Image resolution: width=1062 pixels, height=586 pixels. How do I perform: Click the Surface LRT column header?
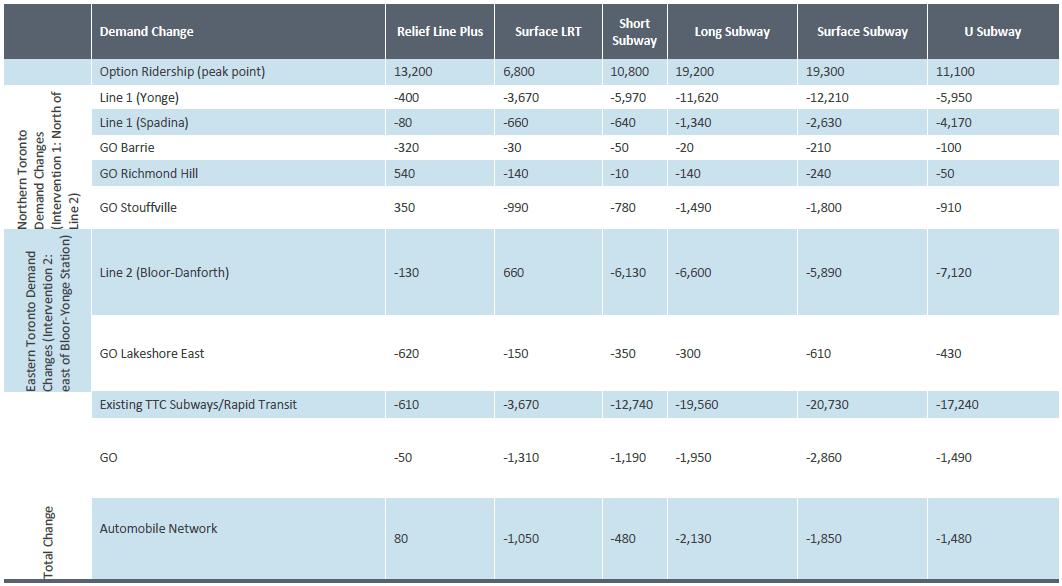coord(548,32)
